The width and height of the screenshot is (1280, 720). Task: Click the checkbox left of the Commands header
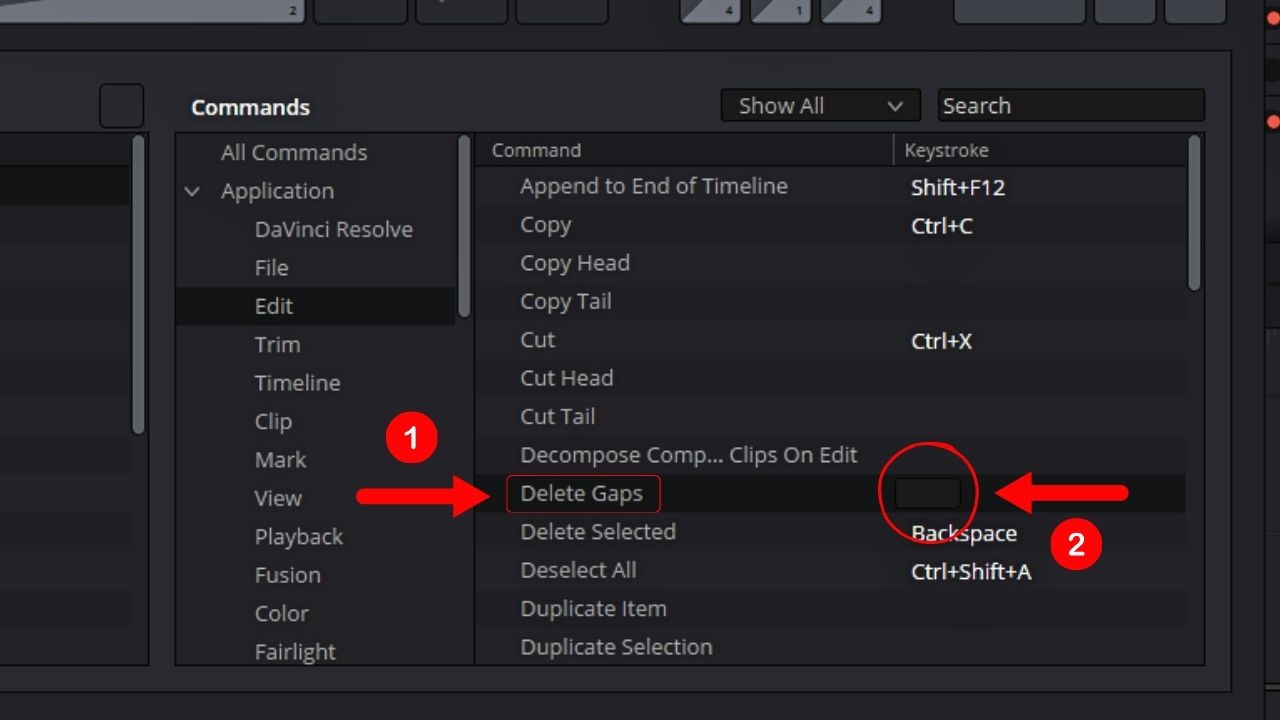(121, 104)
